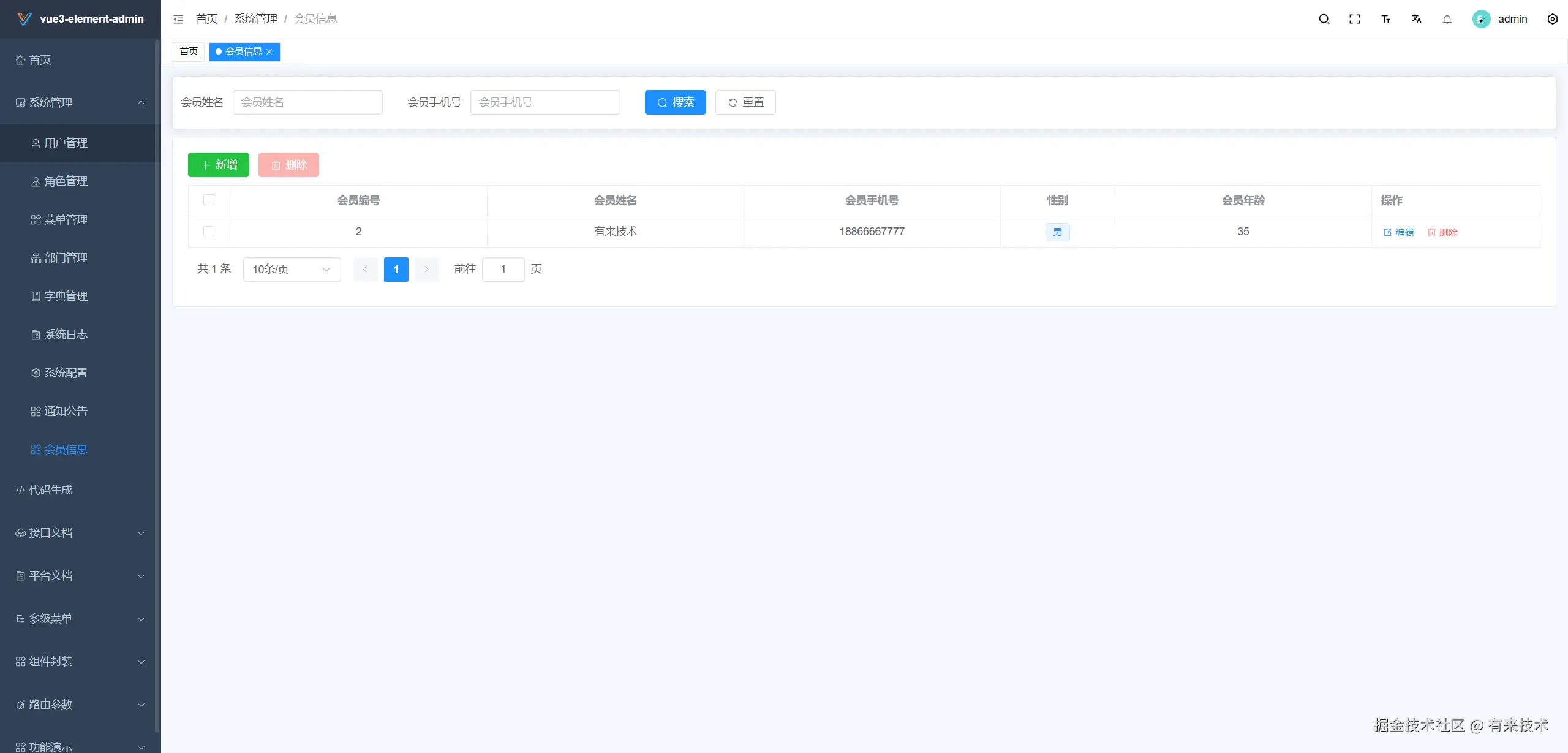Viewport: 1568px width, 753px height.
Task: Click the blue 搜索 button
Action: tap(675, 102)
